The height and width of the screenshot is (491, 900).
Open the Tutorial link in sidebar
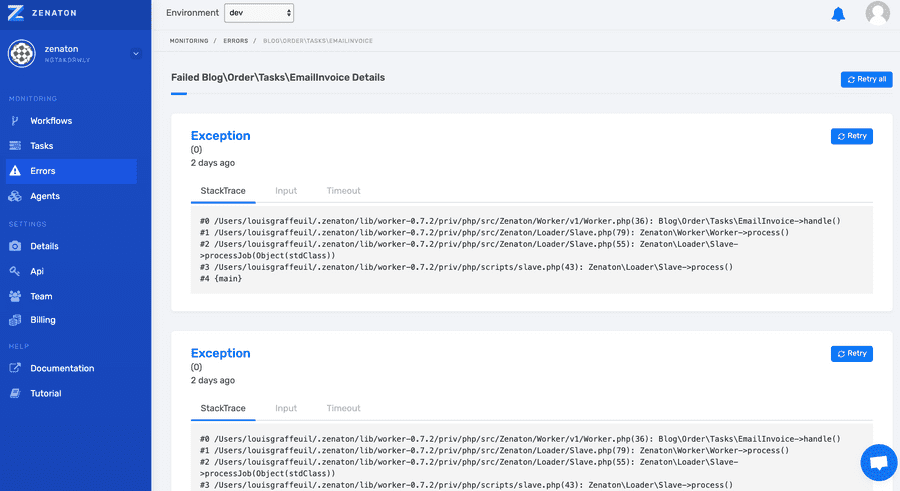coord(46,393)
